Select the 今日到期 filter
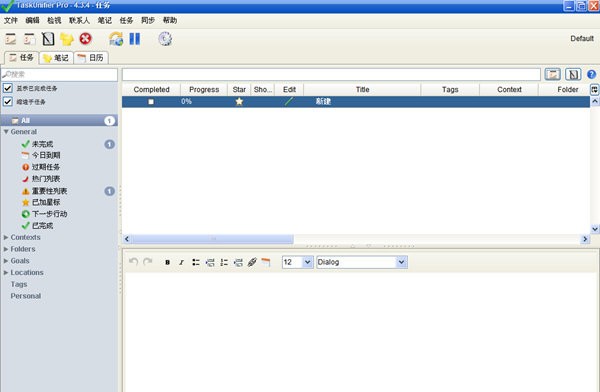The height and width of the screenshot is (392, 600). tap(46, 155)
